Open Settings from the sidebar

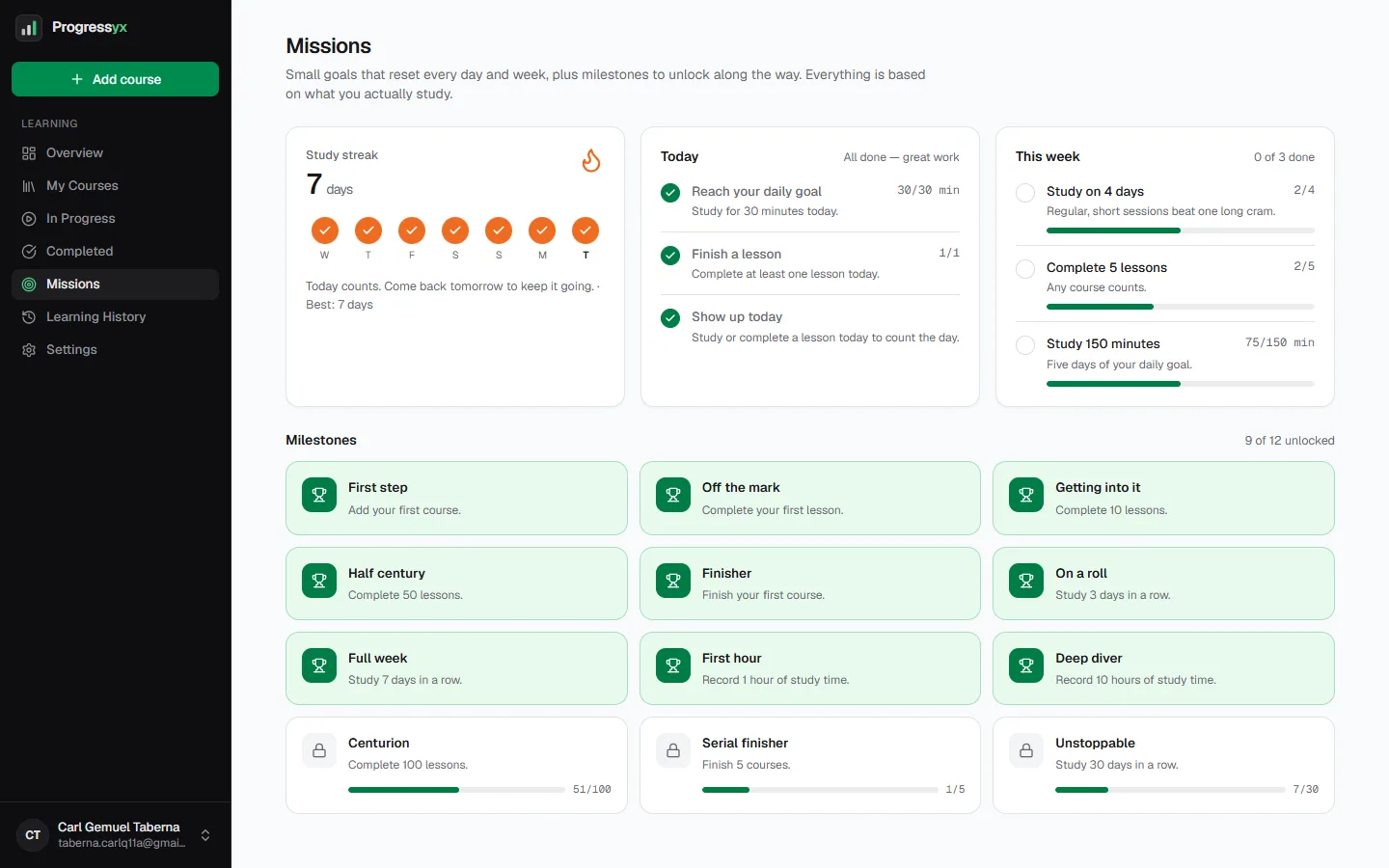115,350
